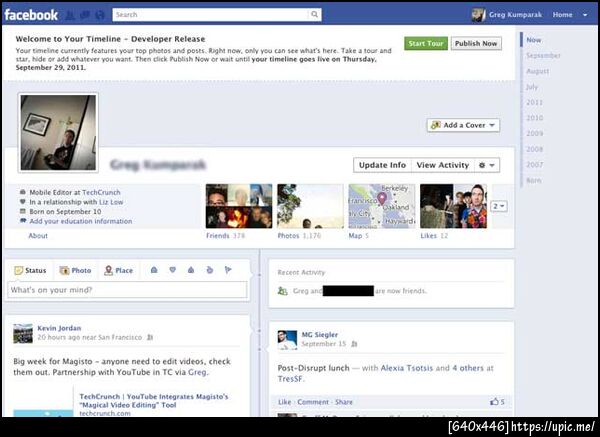600x437 pixels.
Task: Click the home living life event icon
Action: pyautogui.click(x=191, y=270)
